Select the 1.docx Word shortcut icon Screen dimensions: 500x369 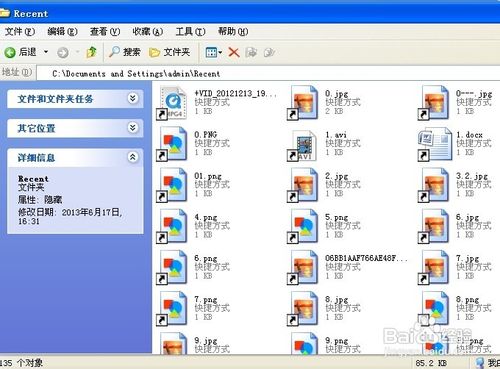(435, 144)
